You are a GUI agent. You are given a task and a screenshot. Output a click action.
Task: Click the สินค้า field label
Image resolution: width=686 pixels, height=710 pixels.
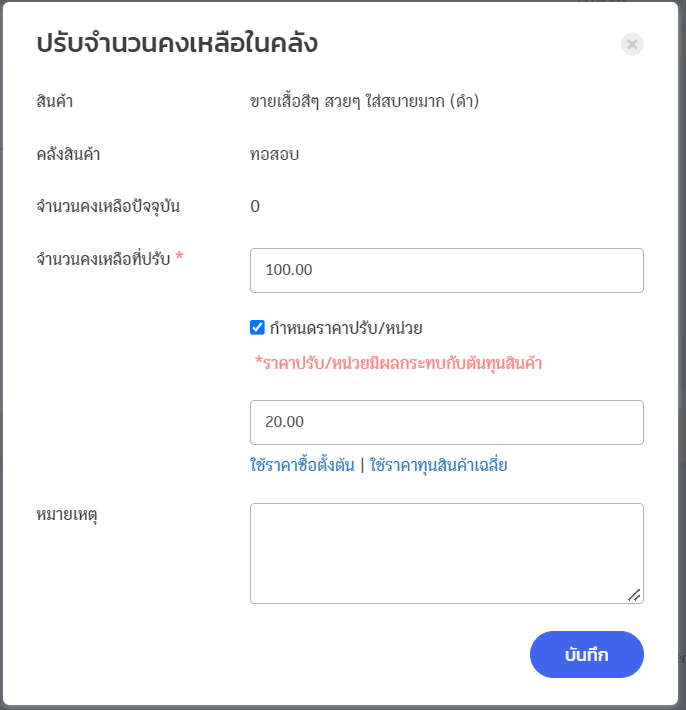55,101
